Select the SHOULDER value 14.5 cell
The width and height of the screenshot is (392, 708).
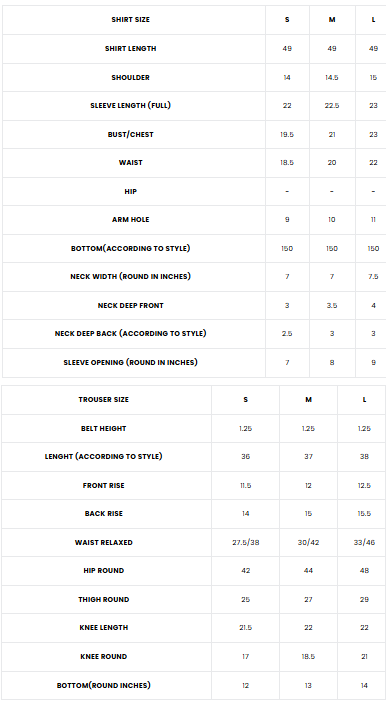pyautogui.click(x=332, y=78)
